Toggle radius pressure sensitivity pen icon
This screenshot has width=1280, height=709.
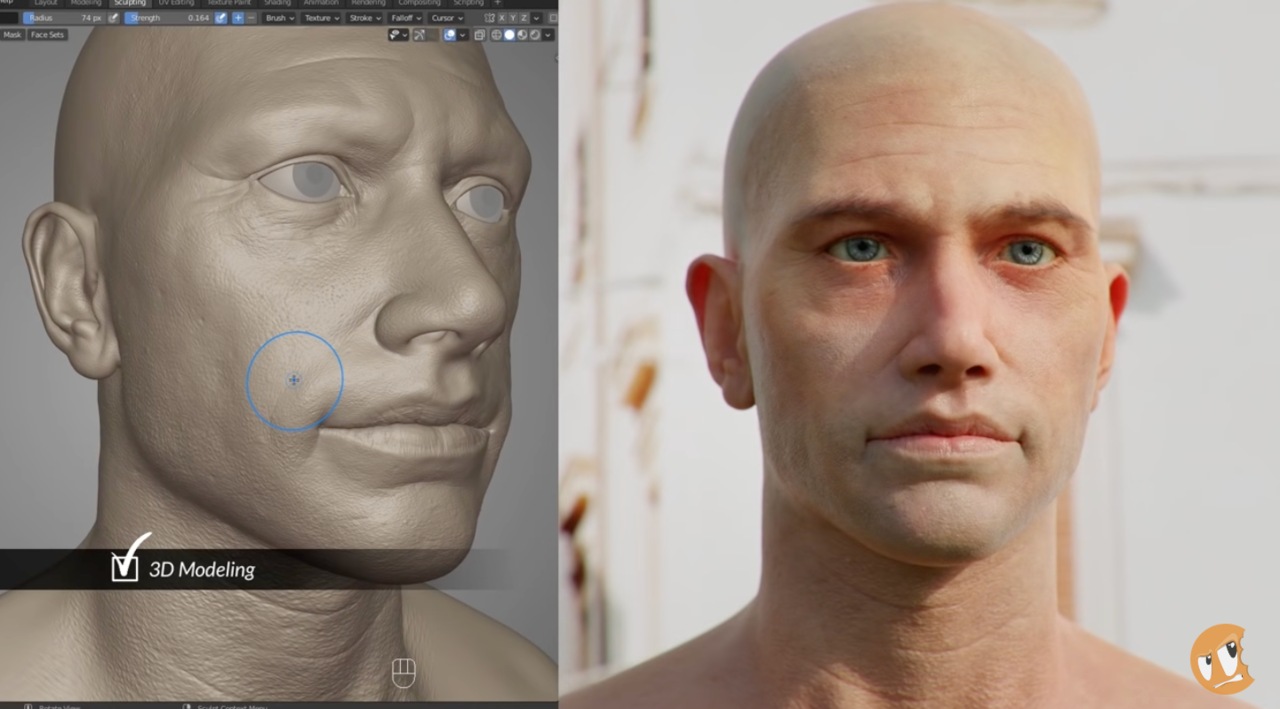pyautogui.click(x=113, y=18)
